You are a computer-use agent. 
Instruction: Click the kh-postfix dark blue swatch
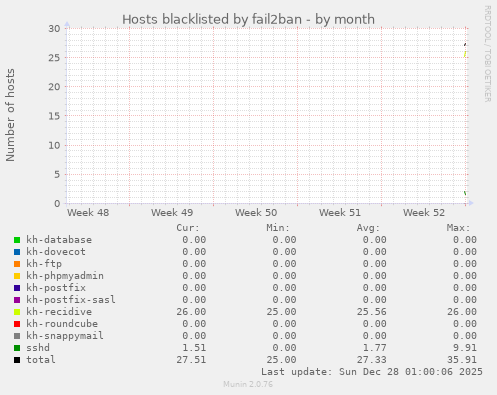[17, 288]
